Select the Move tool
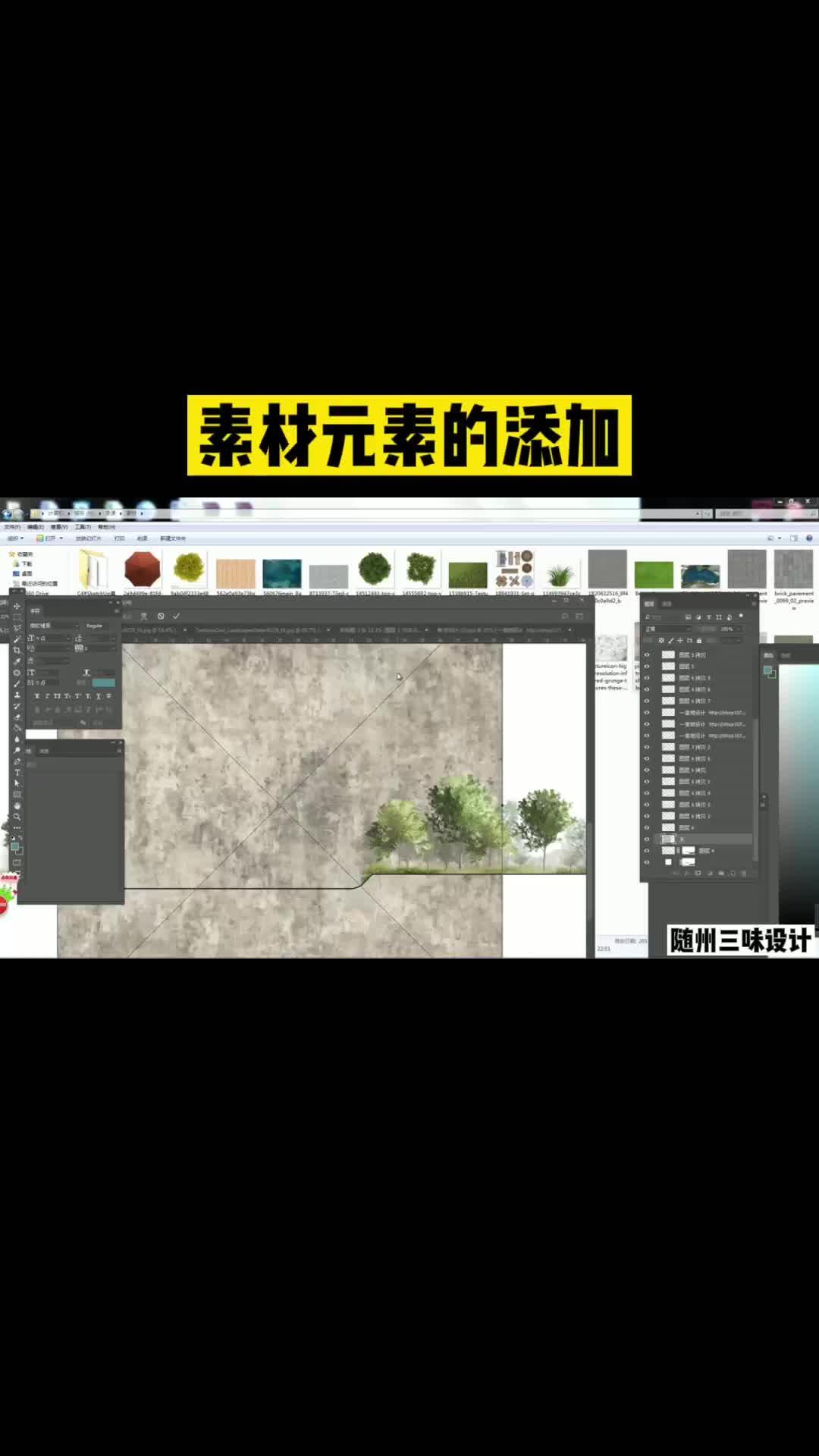819x1456 pixels. click(17, 606)
